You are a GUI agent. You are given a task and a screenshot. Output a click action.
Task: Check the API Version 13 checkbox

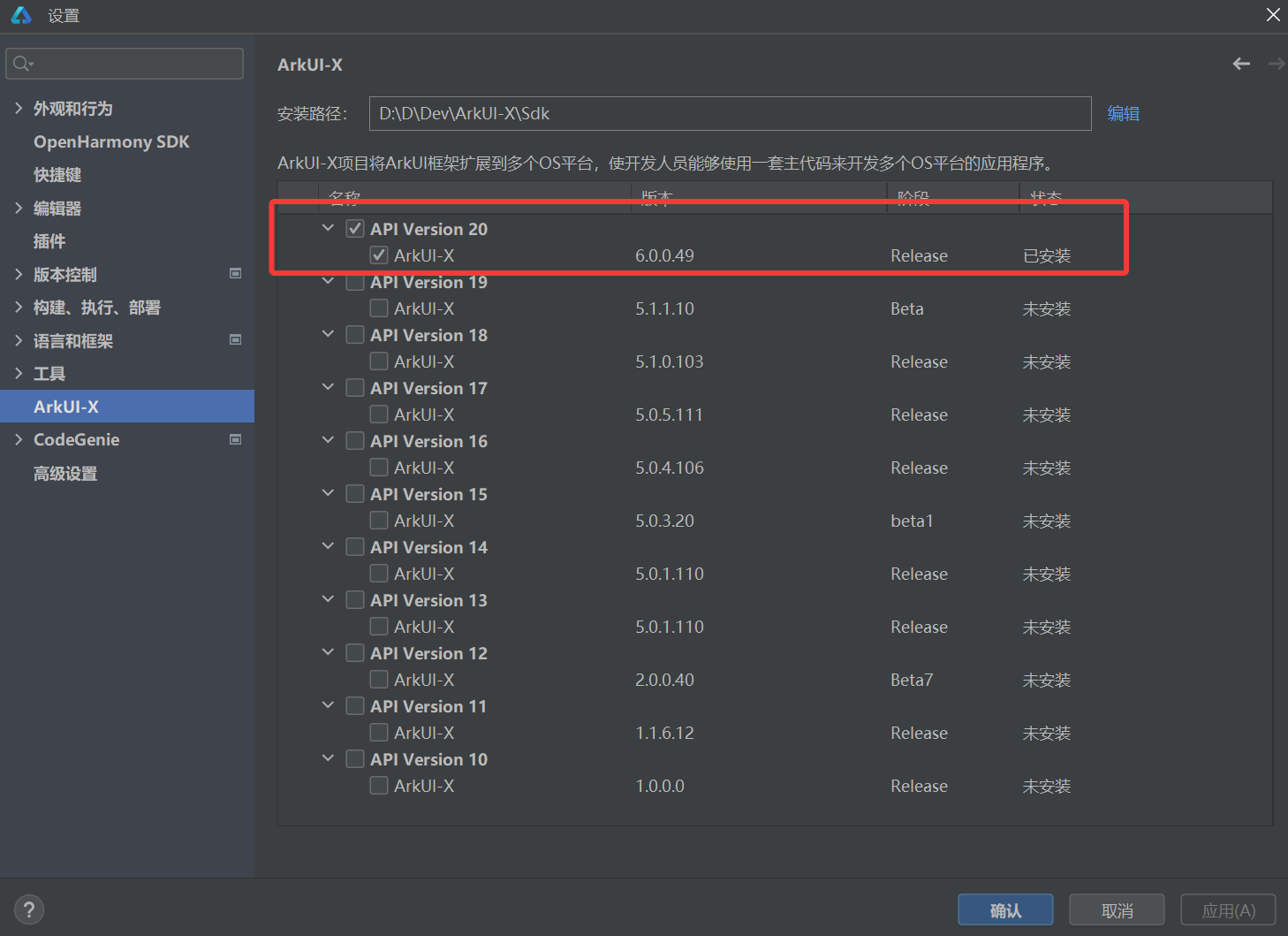click(x=355, y=600)
